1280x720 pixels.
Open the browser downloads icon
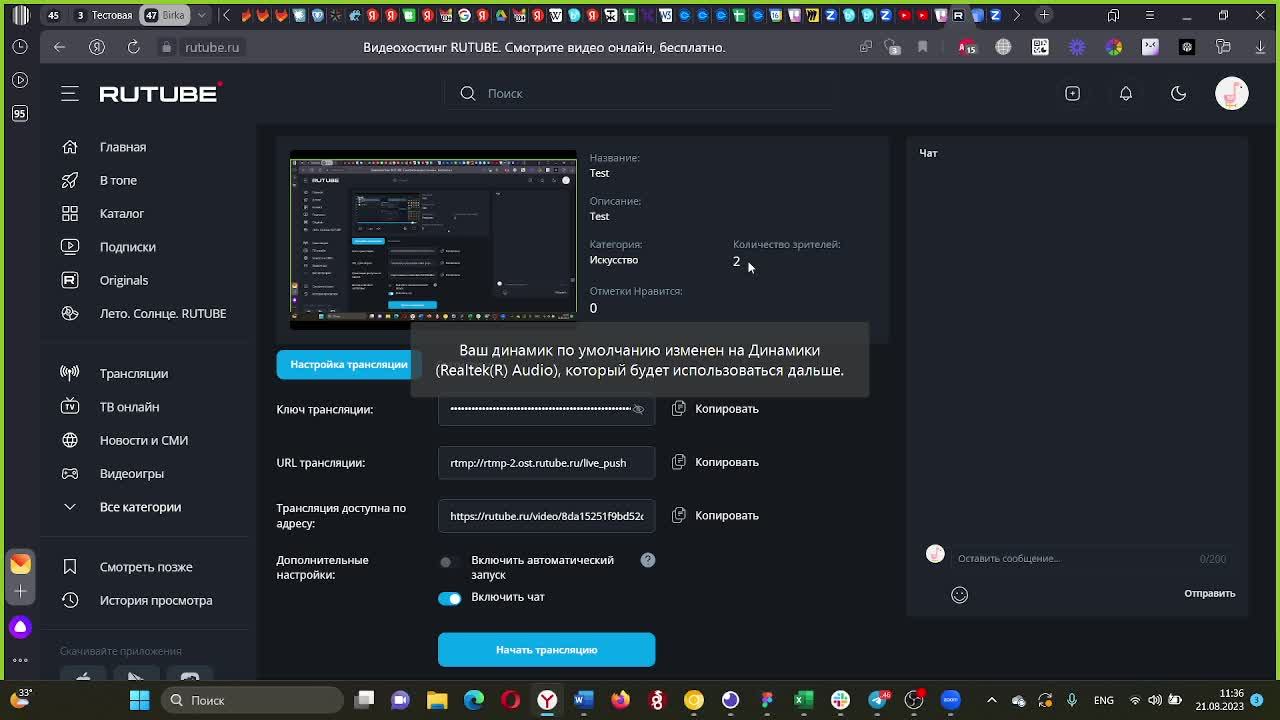pos(1260,47)
